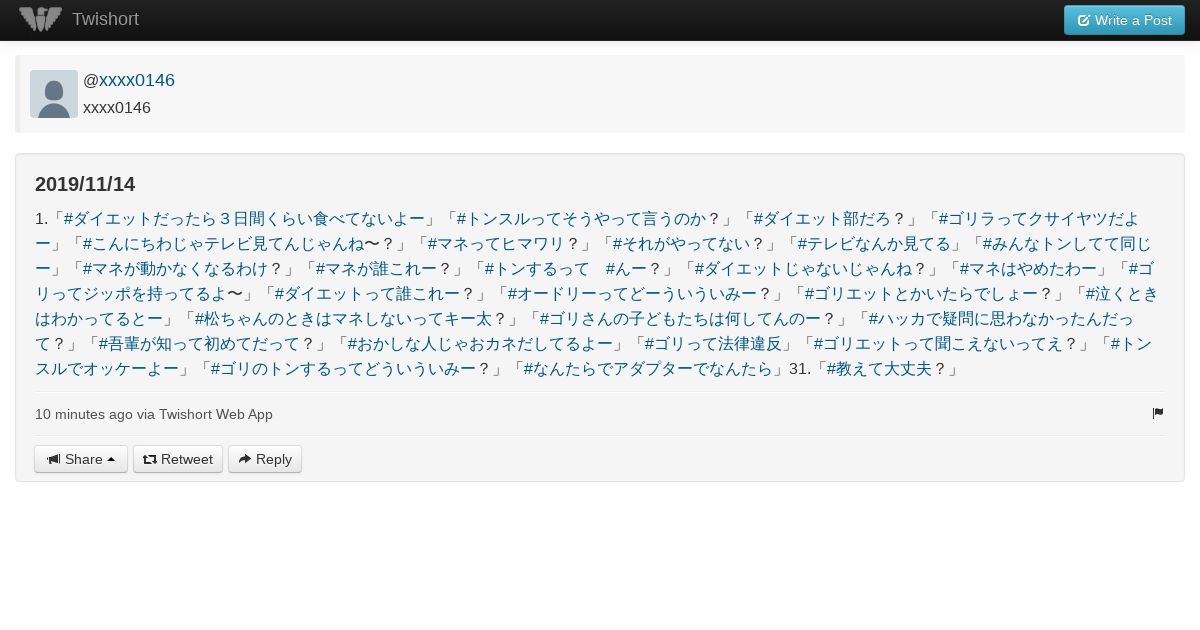This screenshot has height=630, width=1200.
Task: Click the hashtag #マネってヒマワリ
Action: pos(496,243)
